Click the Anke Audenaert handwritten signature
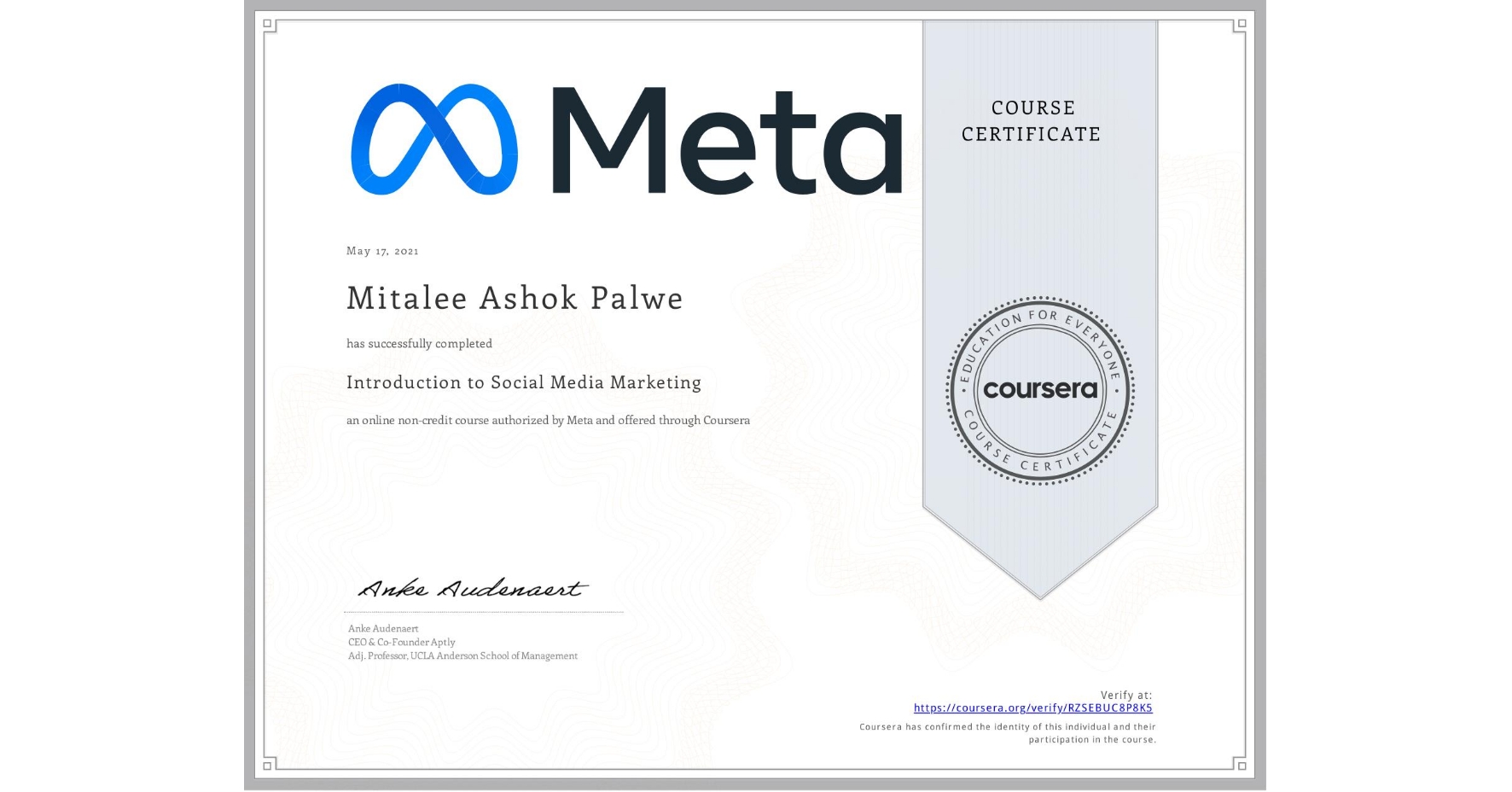This screenshot has height=792, width=1512. click(473, 588)
